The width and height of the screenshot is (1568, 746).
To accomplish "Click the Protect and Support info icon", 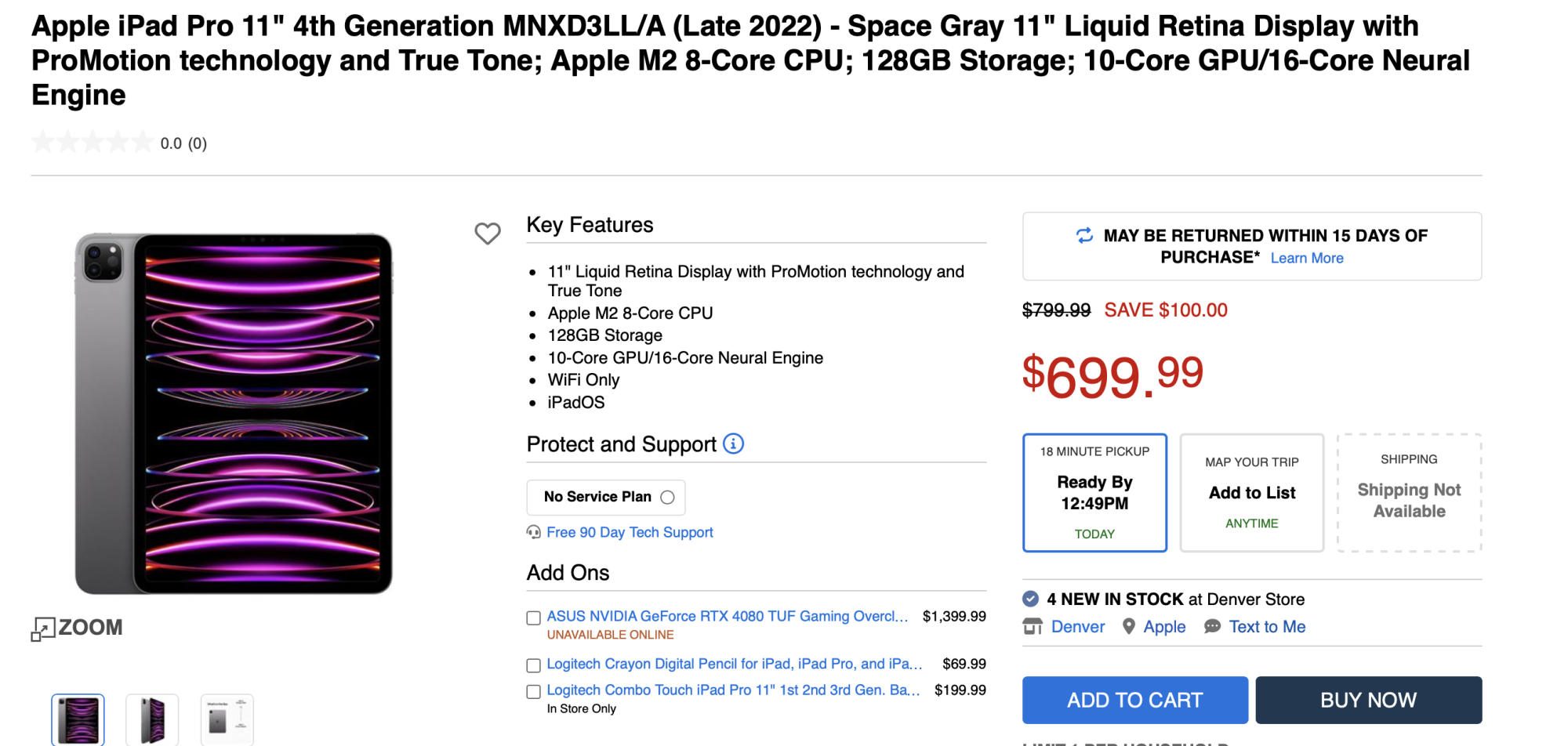I will click(x=733, y=444).
